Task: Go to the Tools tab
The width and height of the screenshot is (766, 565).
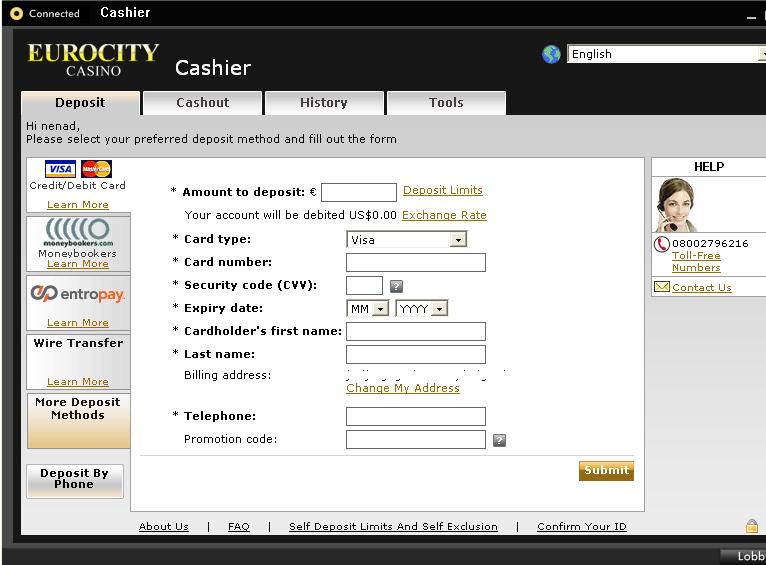Action: (x=446, y=103)
